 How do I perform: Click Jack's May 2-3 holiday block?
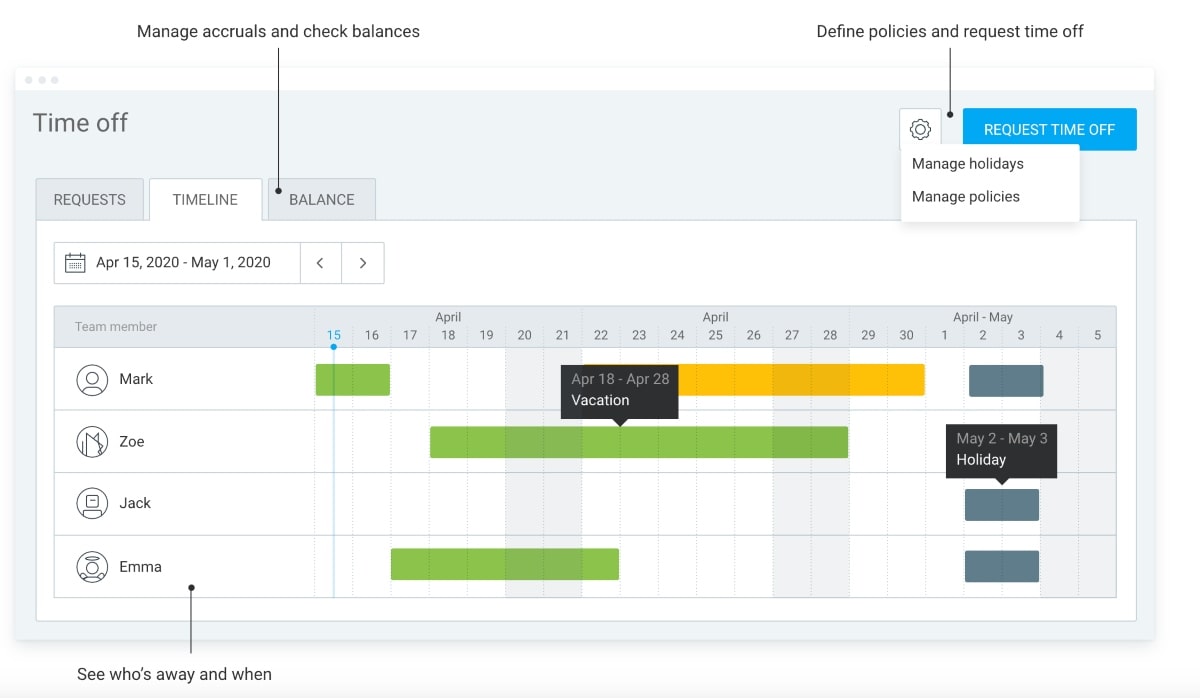point(1001,505)
